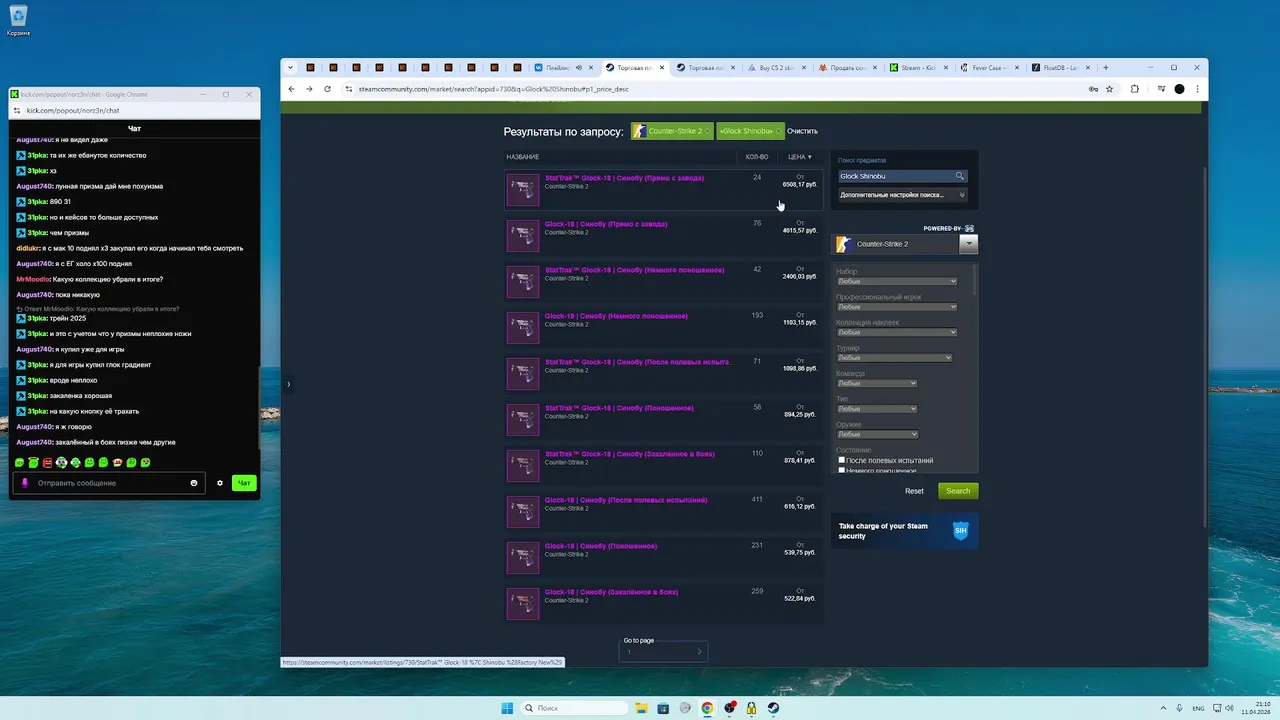Open the 'Коллекция наклеек' dropdown
1280x720 pixels.
[897, 332]
